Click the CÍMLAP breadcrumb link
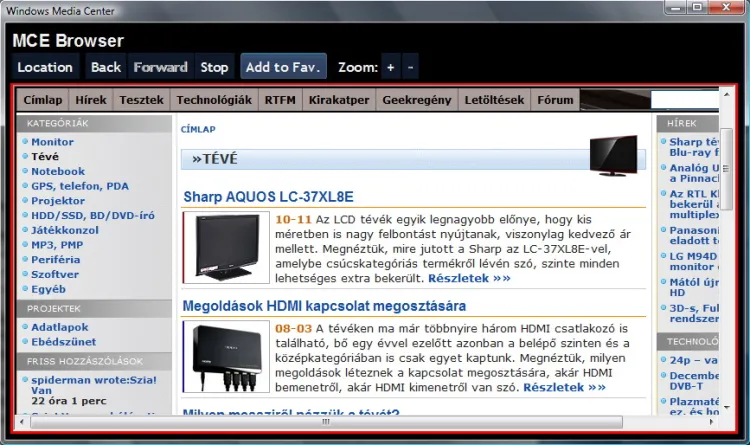 click(198, 129)
